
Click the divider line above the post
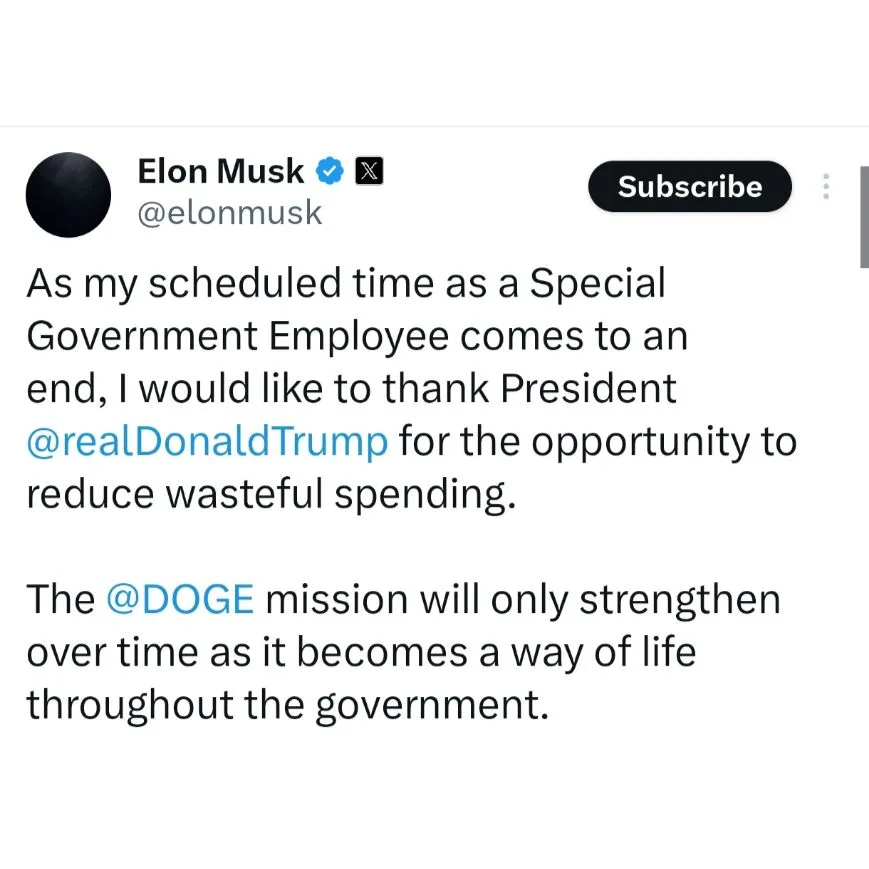[434, 126]
